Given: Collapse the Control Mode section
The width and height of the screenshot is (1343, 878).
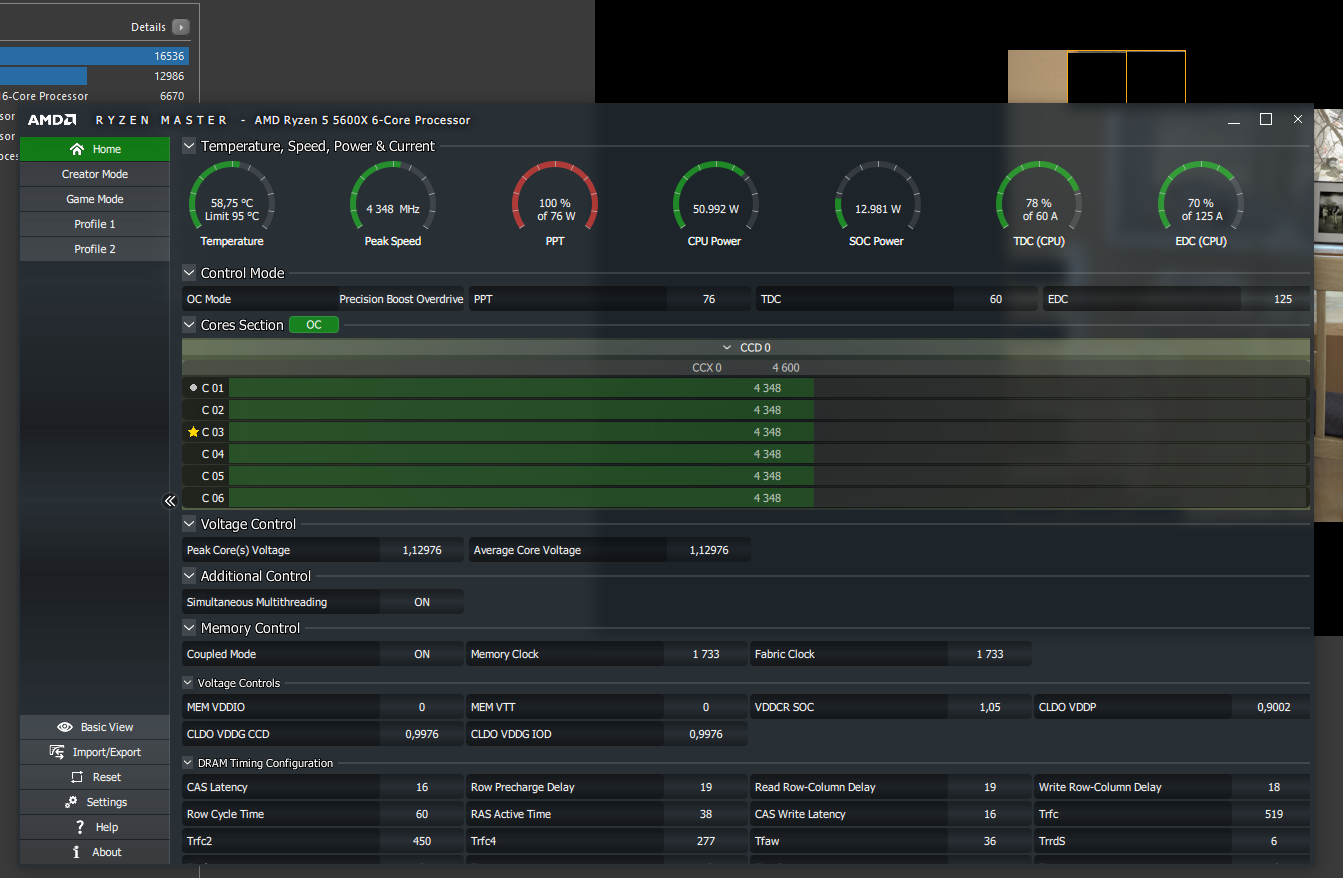Looking at the screenshot, I should click(x=189, y=273).
